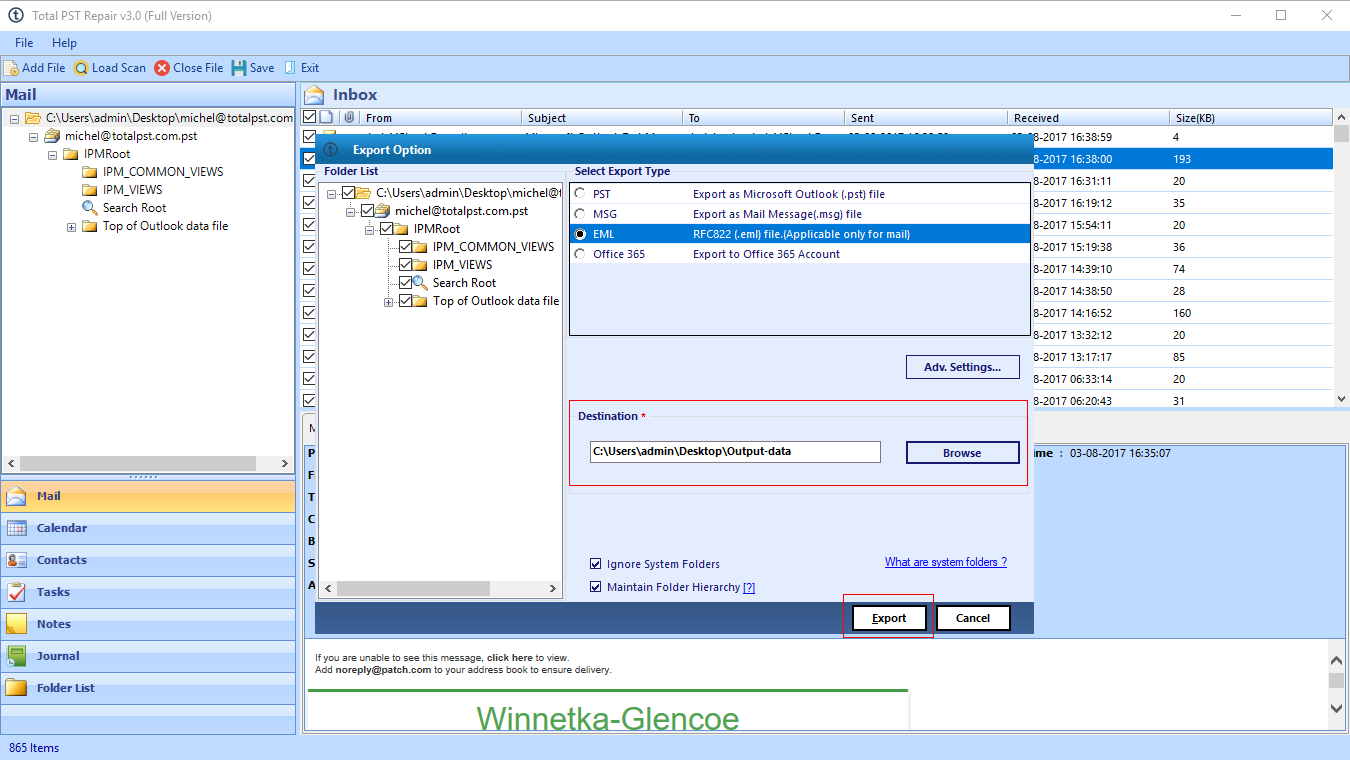Click the Close File toolbar icon
Viewport: 1350px width, 760px height.
(x=162, y=68)
